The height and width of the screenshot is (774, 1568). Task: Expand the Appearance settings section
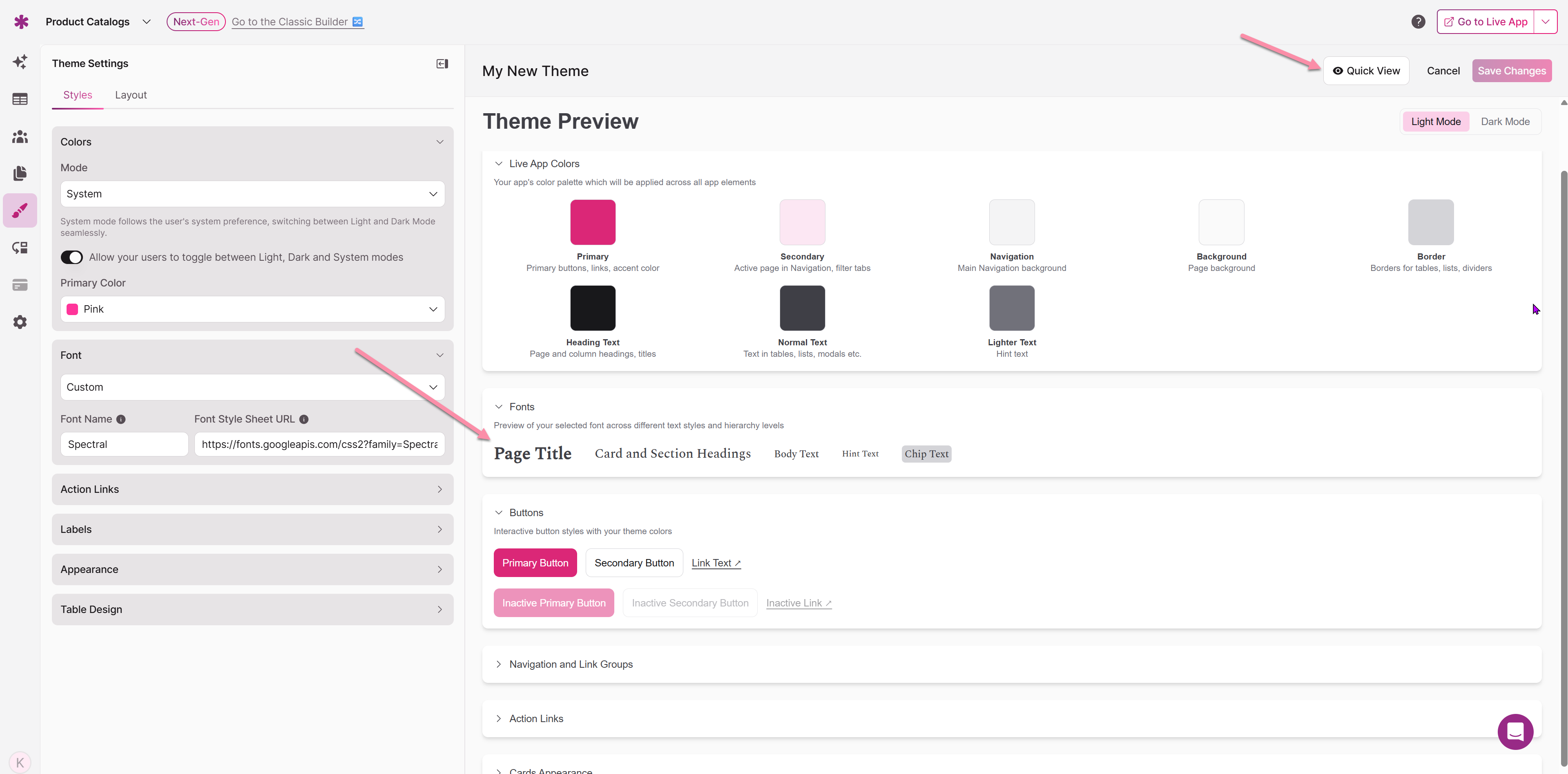coord(252,569)
